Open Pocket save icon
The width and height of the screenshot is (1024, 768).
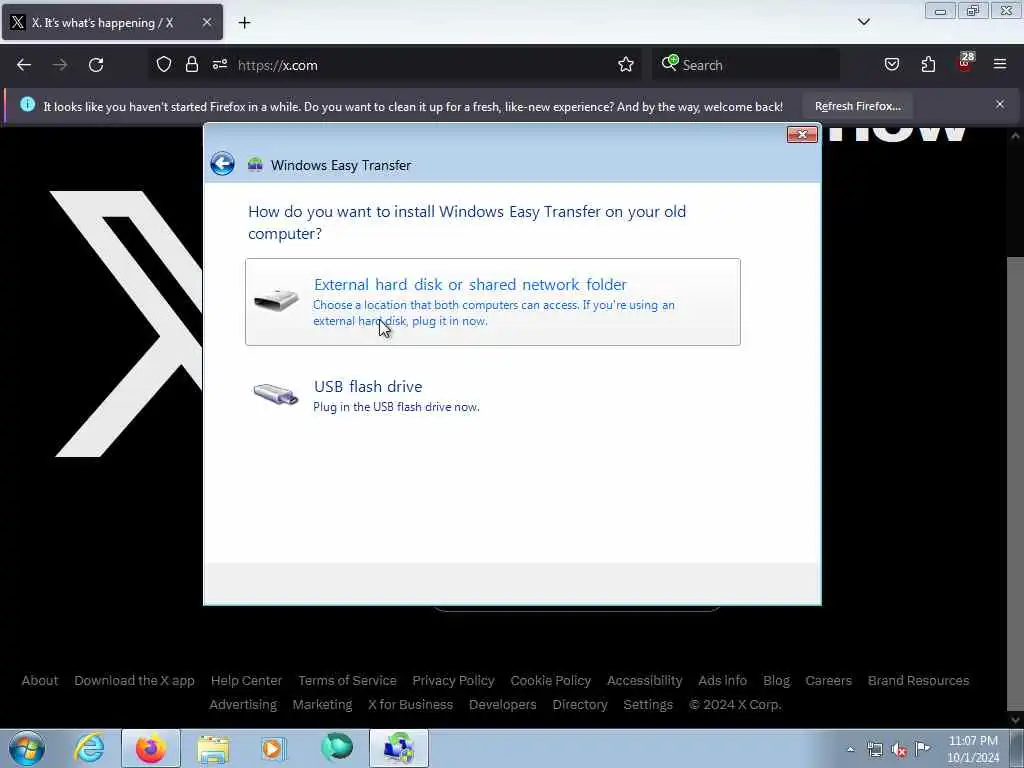[891, 65]
